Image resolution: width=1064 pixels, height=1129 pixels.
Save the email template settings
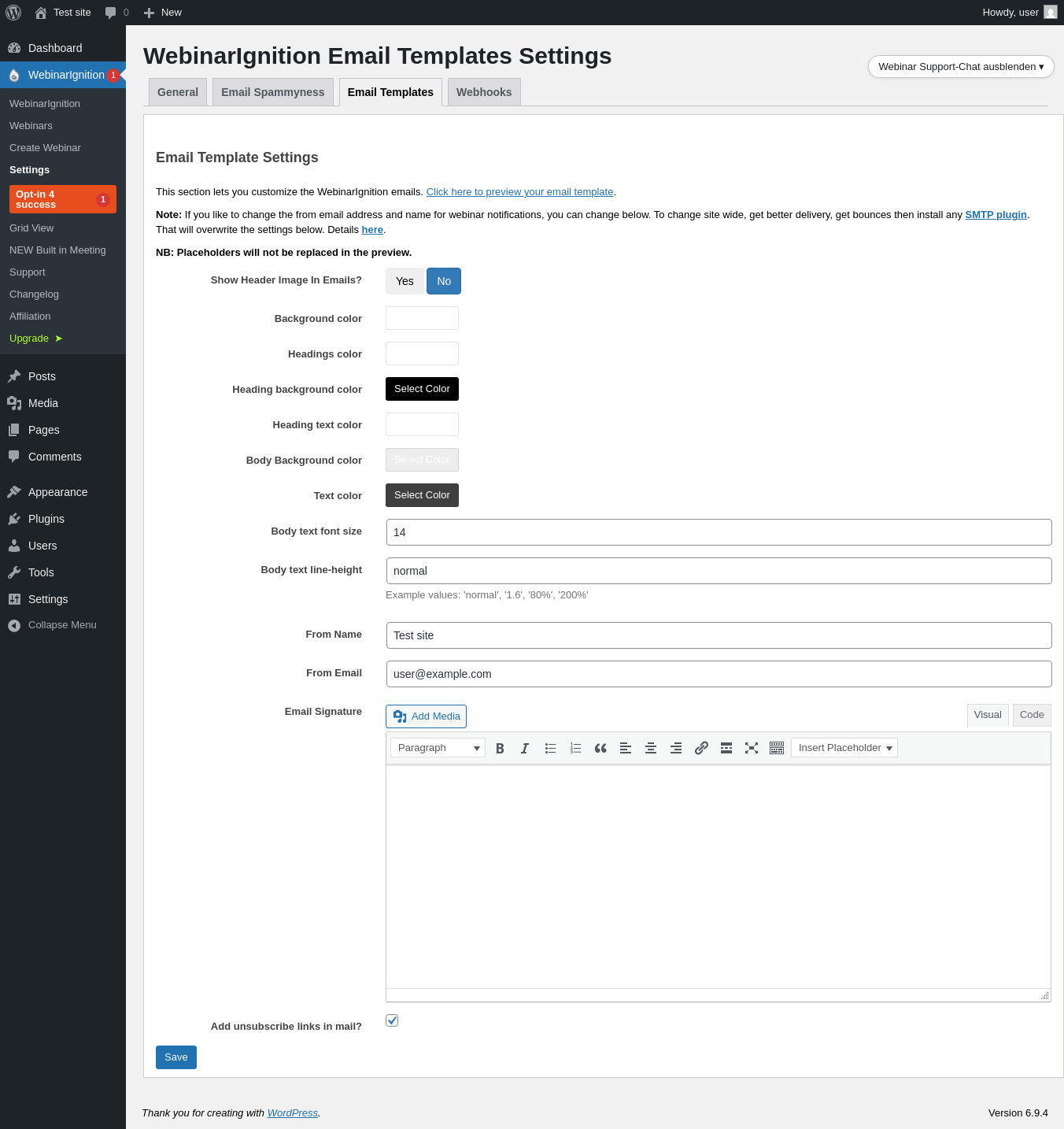(176, 1057)
